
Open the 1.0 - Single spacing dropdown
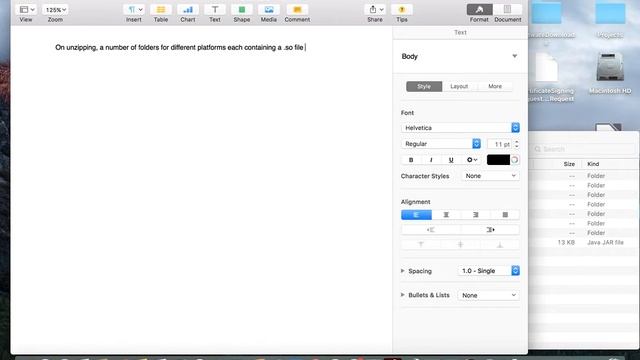click(x=489, y=271)
